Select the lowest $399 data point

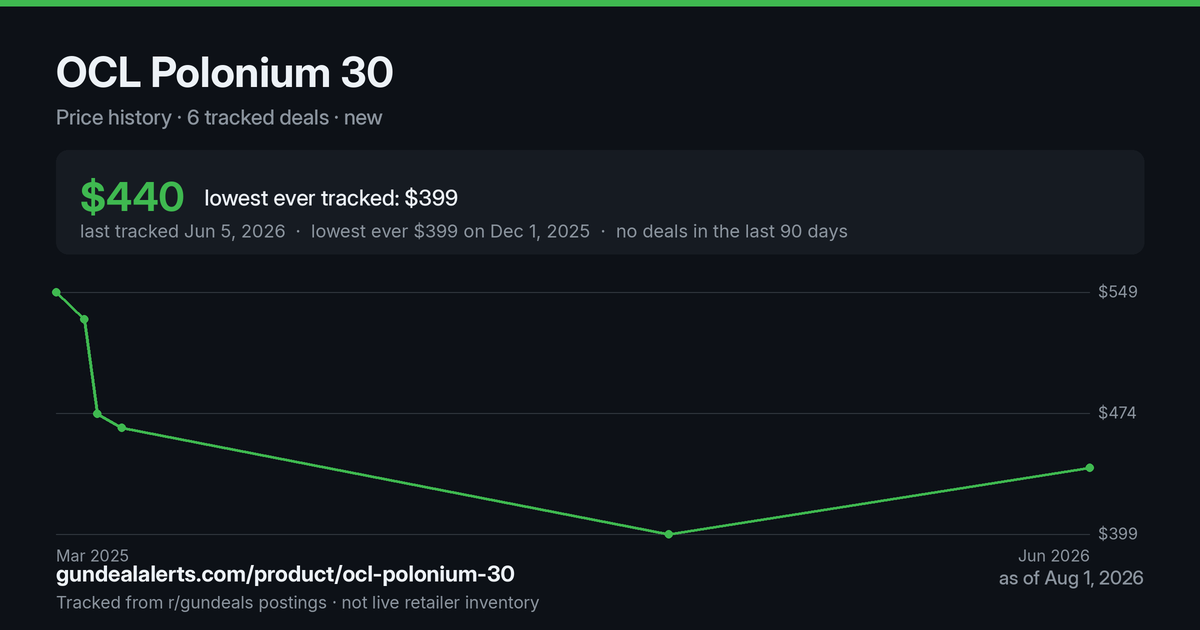[x=669, y=534]
